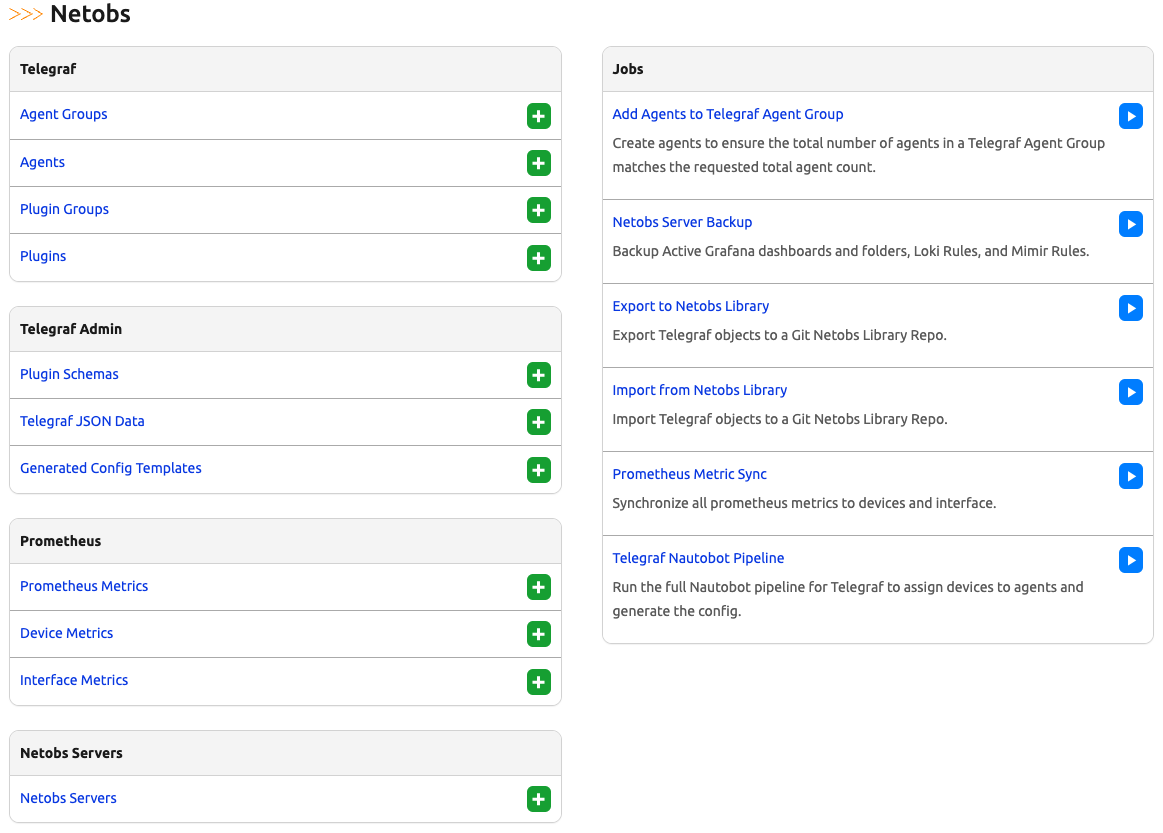Run the Add Agents to Telegraf job
This screenshot has height=833, width=1163.
(1130, 116)
